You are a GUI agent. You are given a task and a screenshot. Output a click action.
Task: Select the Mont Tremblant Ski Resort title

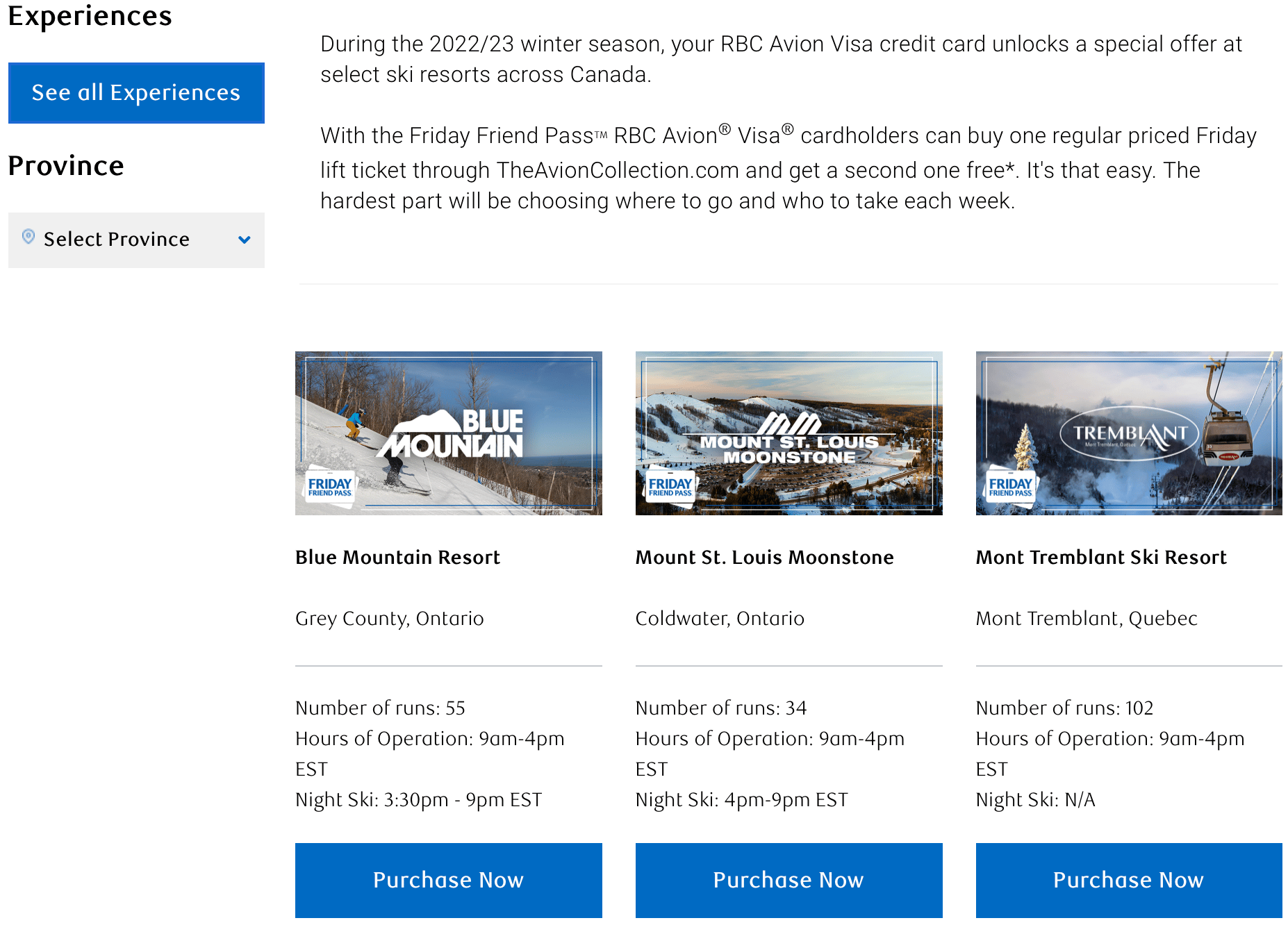[x=1101, y=558]
